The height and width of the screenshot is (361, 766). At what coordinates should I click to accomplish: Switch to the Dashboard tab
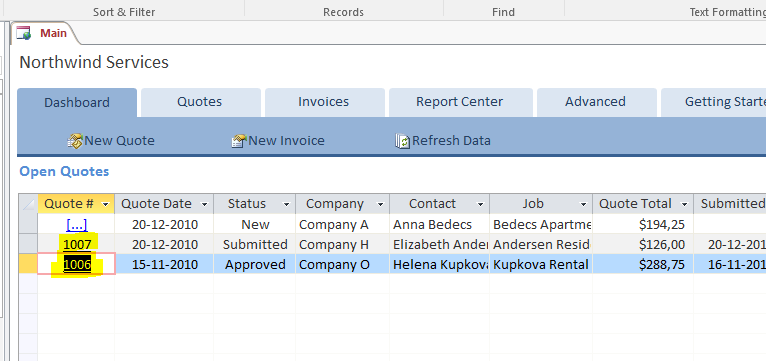point(77,103)
